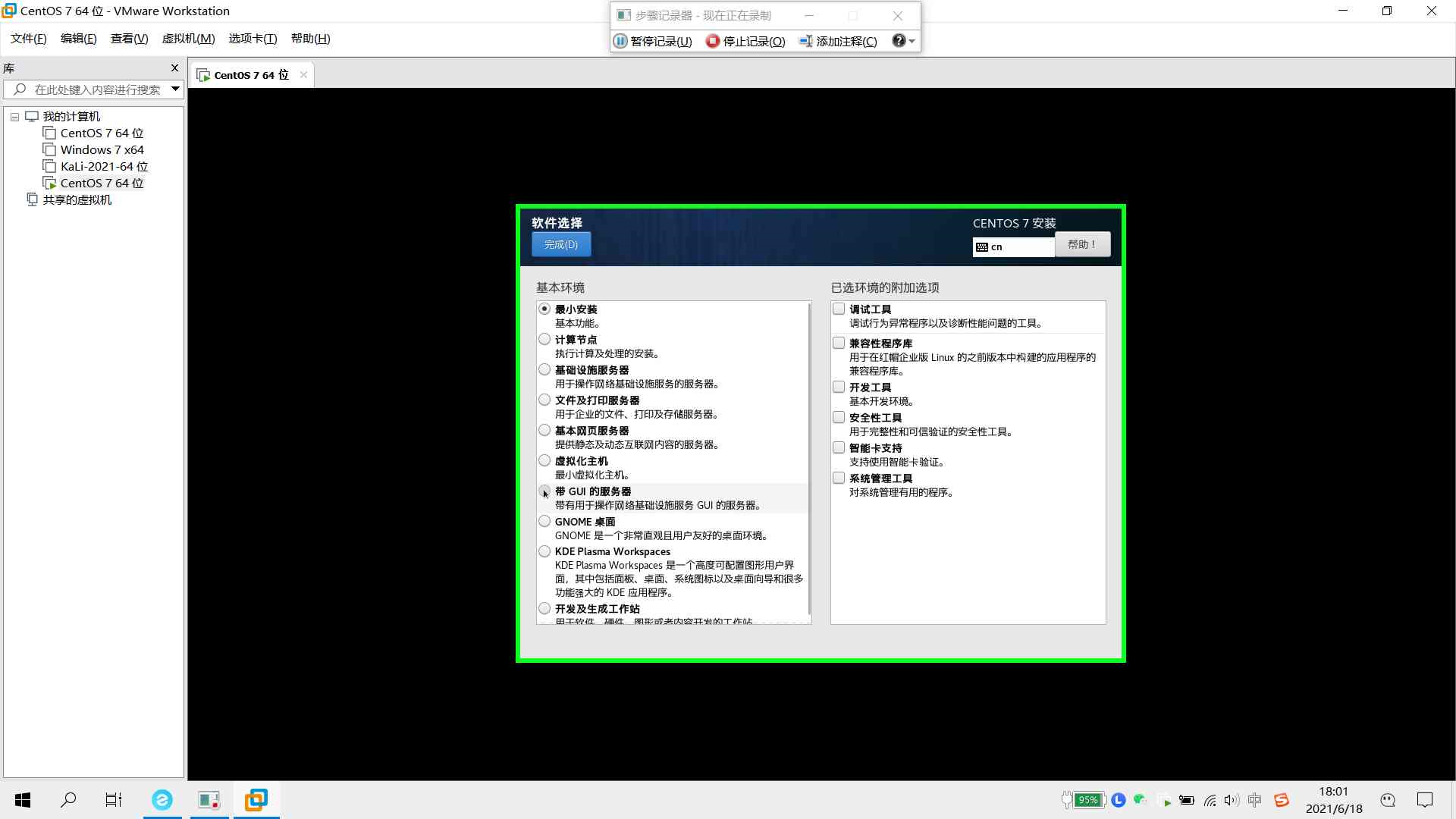Choose 基础设施服务器 base environment
This screenshot has height=819, width=1456.
tap(544, 369)
